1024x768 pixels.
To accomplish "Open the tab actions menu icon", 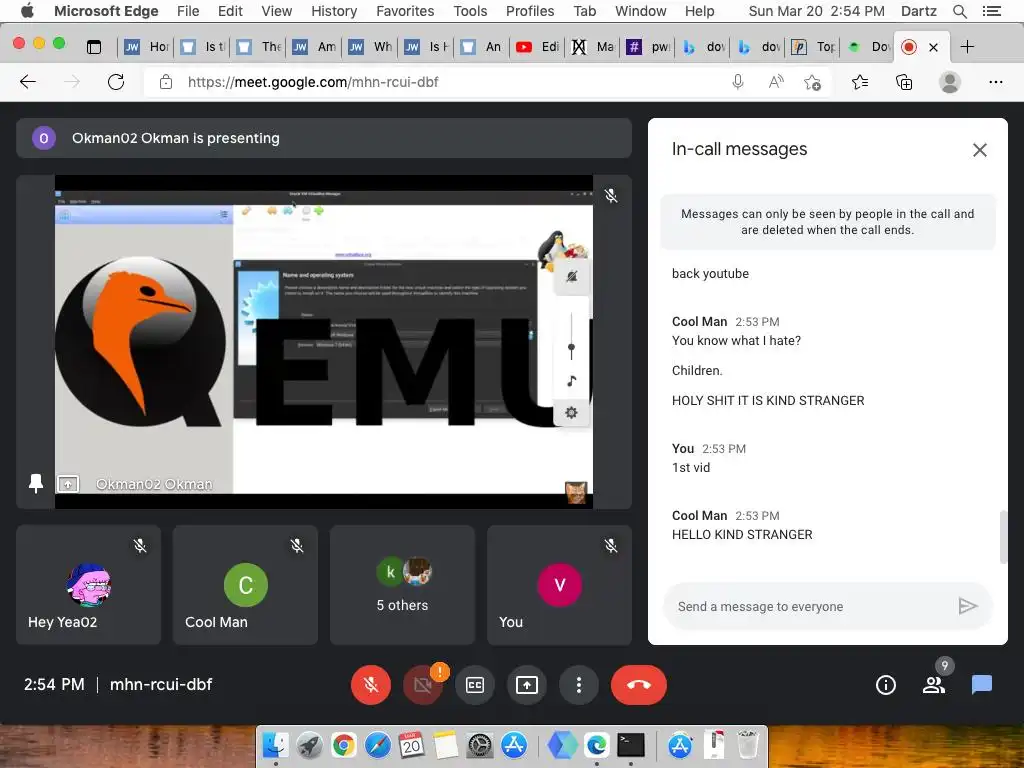I will [94, 46].
